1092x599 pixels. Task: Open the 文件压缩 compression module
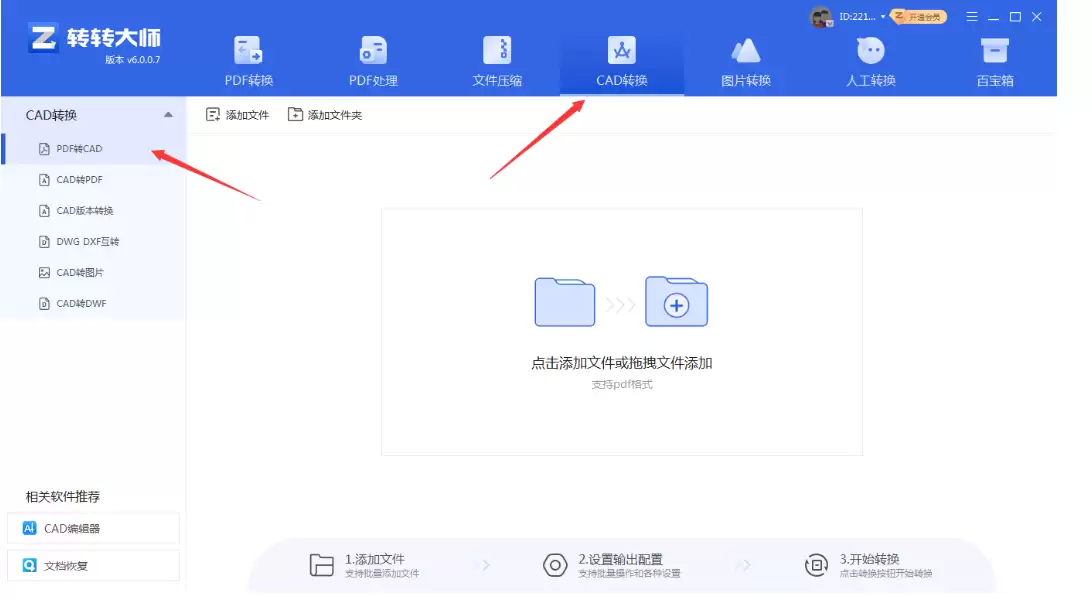pos(497,50)
